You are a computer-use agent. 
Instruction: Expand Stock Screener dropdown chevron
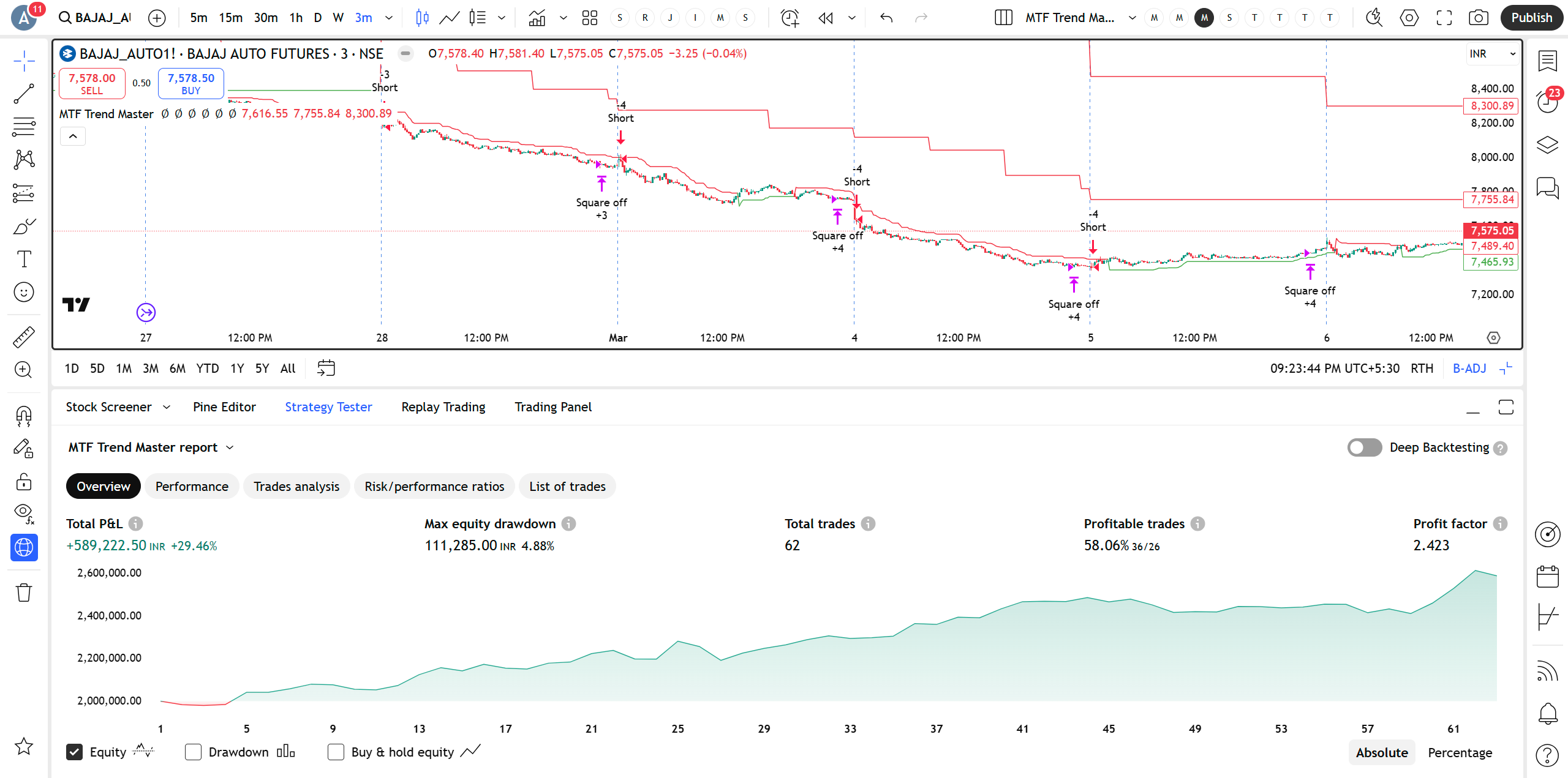[x=167, y=407]
